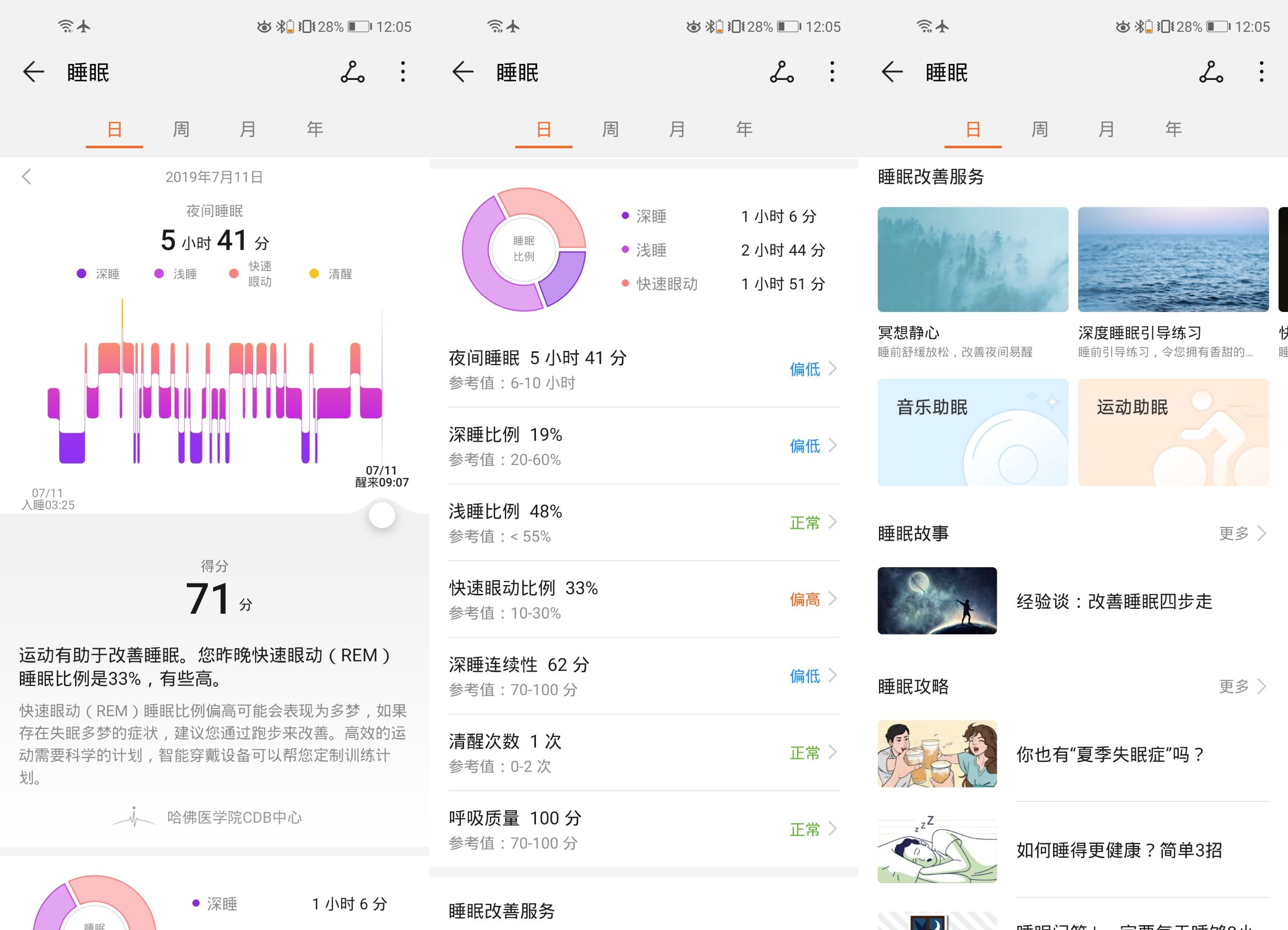Tap 偏低 status of 深睡连续性 row
This screenshot has height=930, width=1288.
pyautogui.click(x=805, y=676)
